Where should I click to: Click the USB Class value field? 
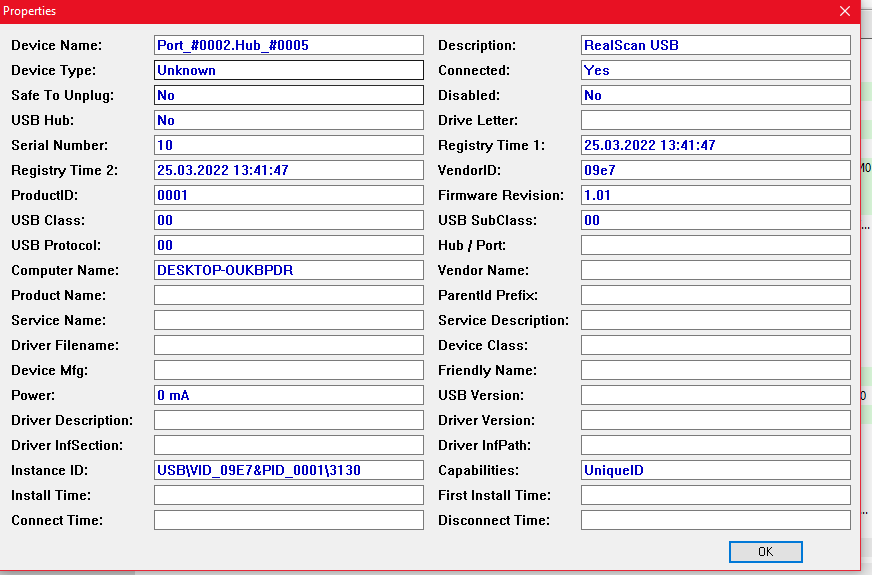coord(289,220)
